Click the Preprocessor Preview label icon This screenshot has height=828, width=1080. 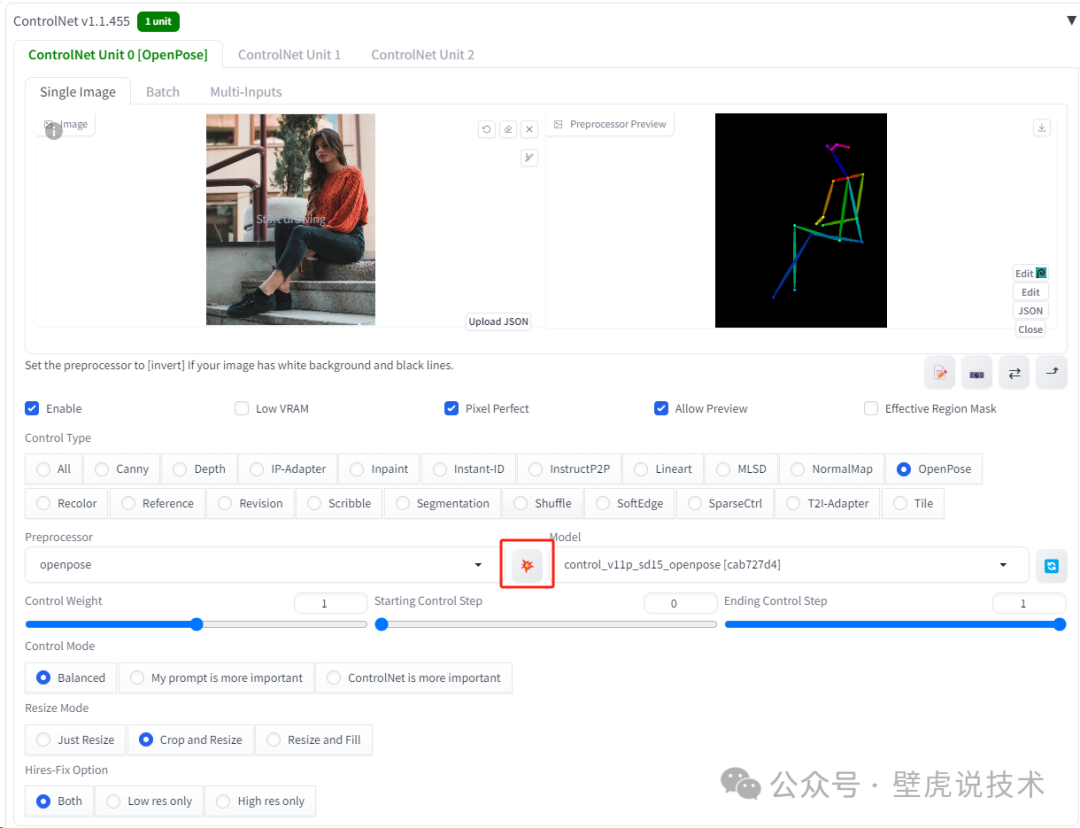coord(558,125)
